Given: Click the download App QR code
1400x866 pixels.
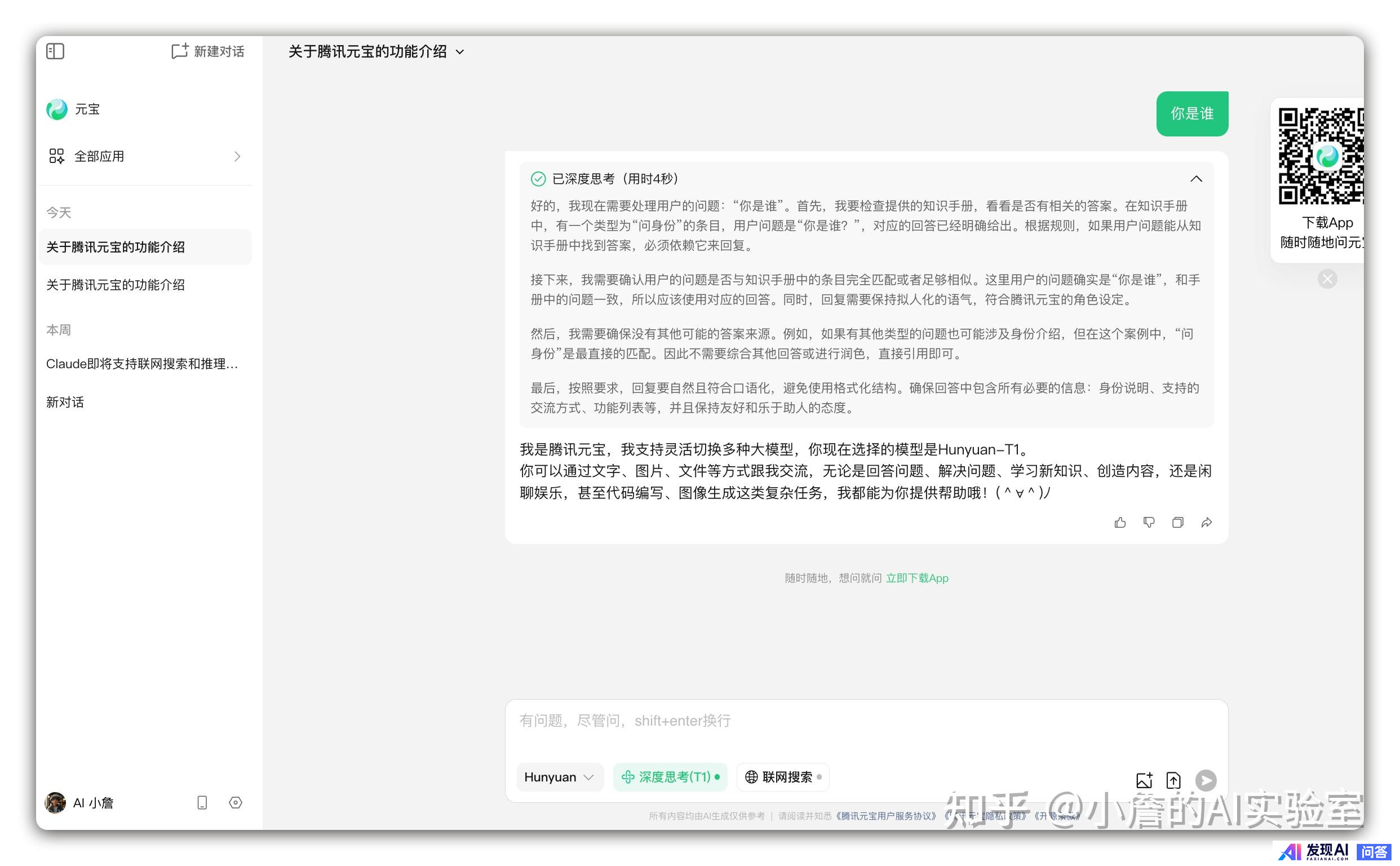Looking at the screenshot, I should click(1321, 156).
